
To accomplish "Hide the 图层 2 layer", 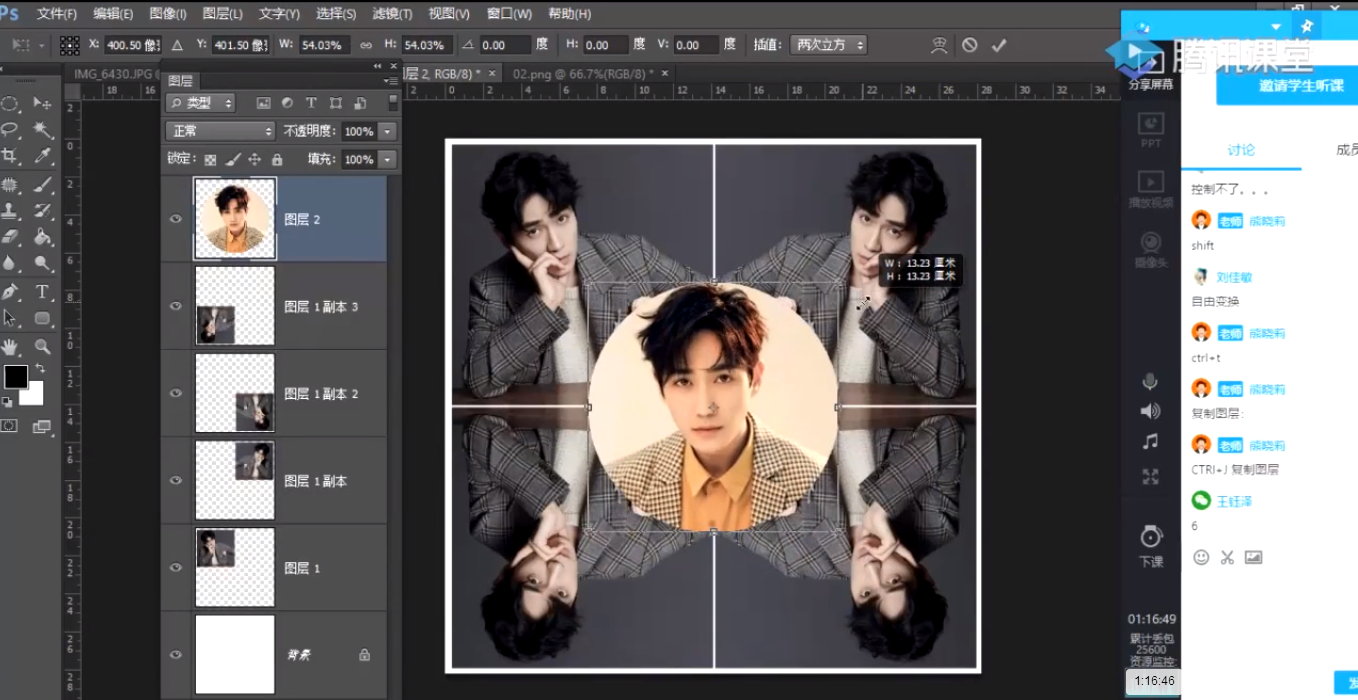I will coord(176,219).
